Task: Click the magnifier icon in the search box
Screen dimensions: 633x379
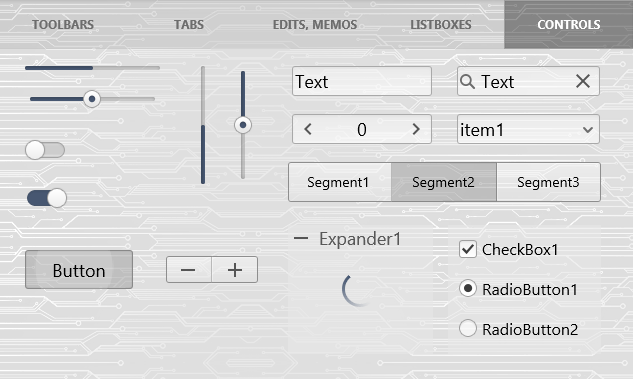Action: pos(467,82)
